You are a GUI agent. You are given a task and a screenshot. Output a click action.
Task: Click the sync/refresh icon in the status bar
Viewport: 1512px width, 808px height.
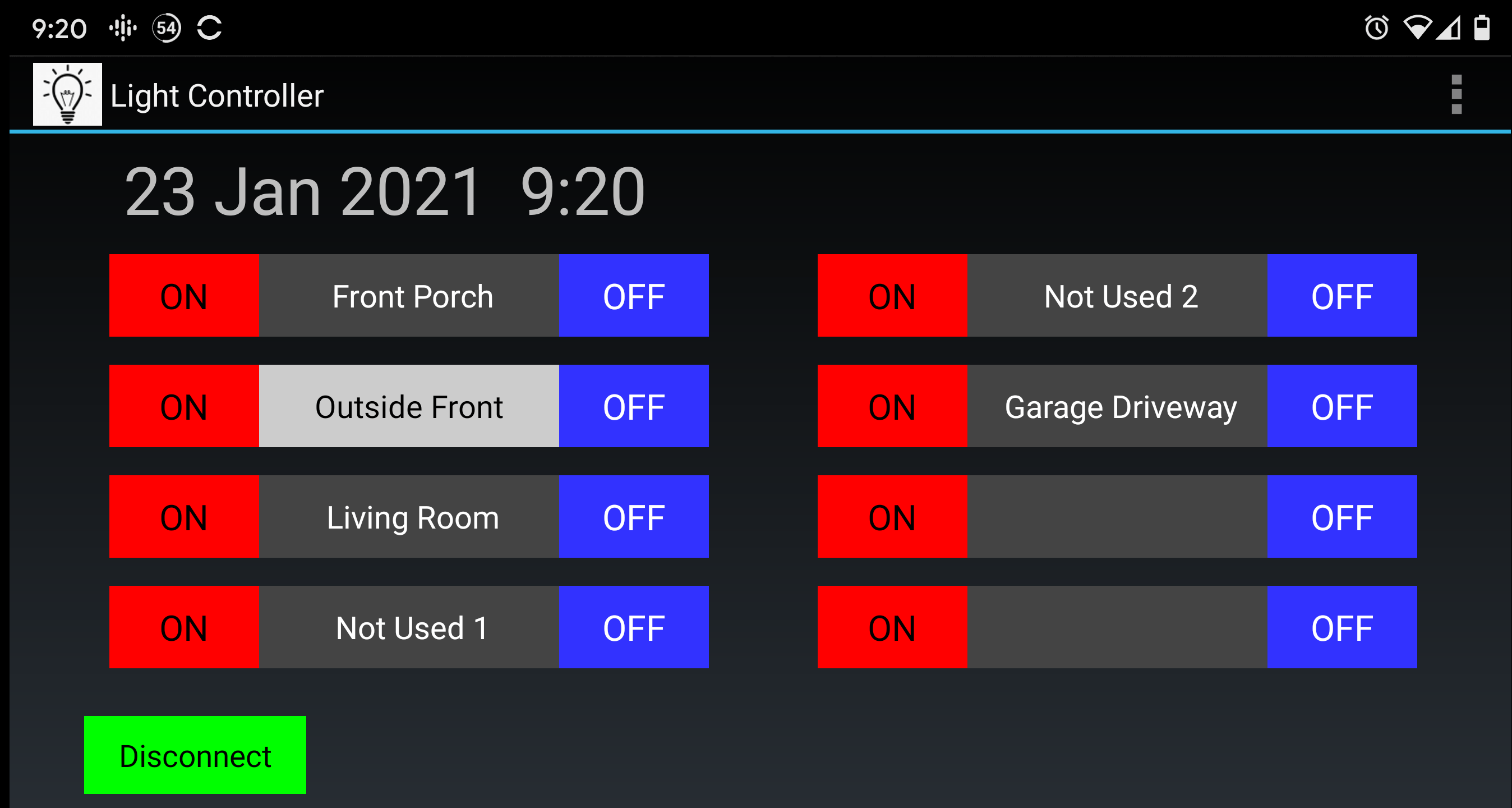click(210, 26)
